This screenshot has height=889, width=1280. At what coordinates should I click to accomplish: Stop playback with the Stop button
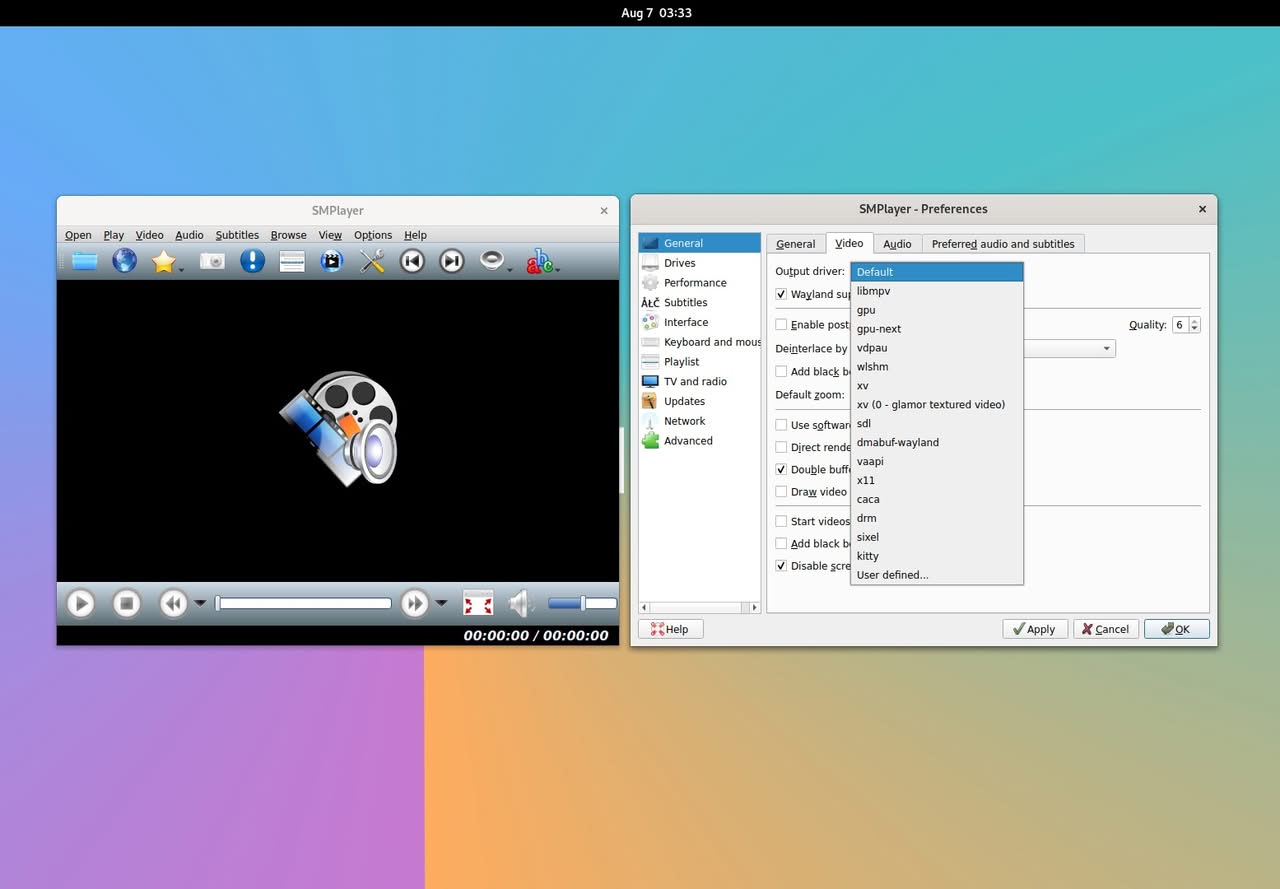coord(126,603)
